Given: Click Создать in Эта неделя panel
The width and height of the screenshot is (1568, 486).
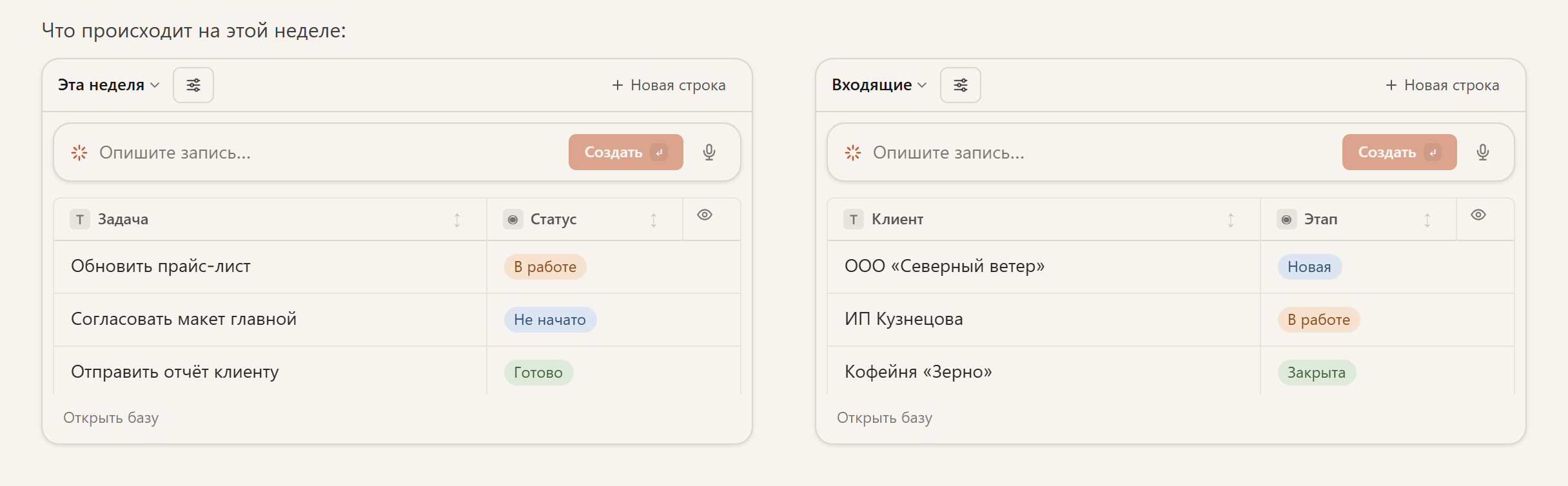Looking at the screenshot, I should 626,152.
